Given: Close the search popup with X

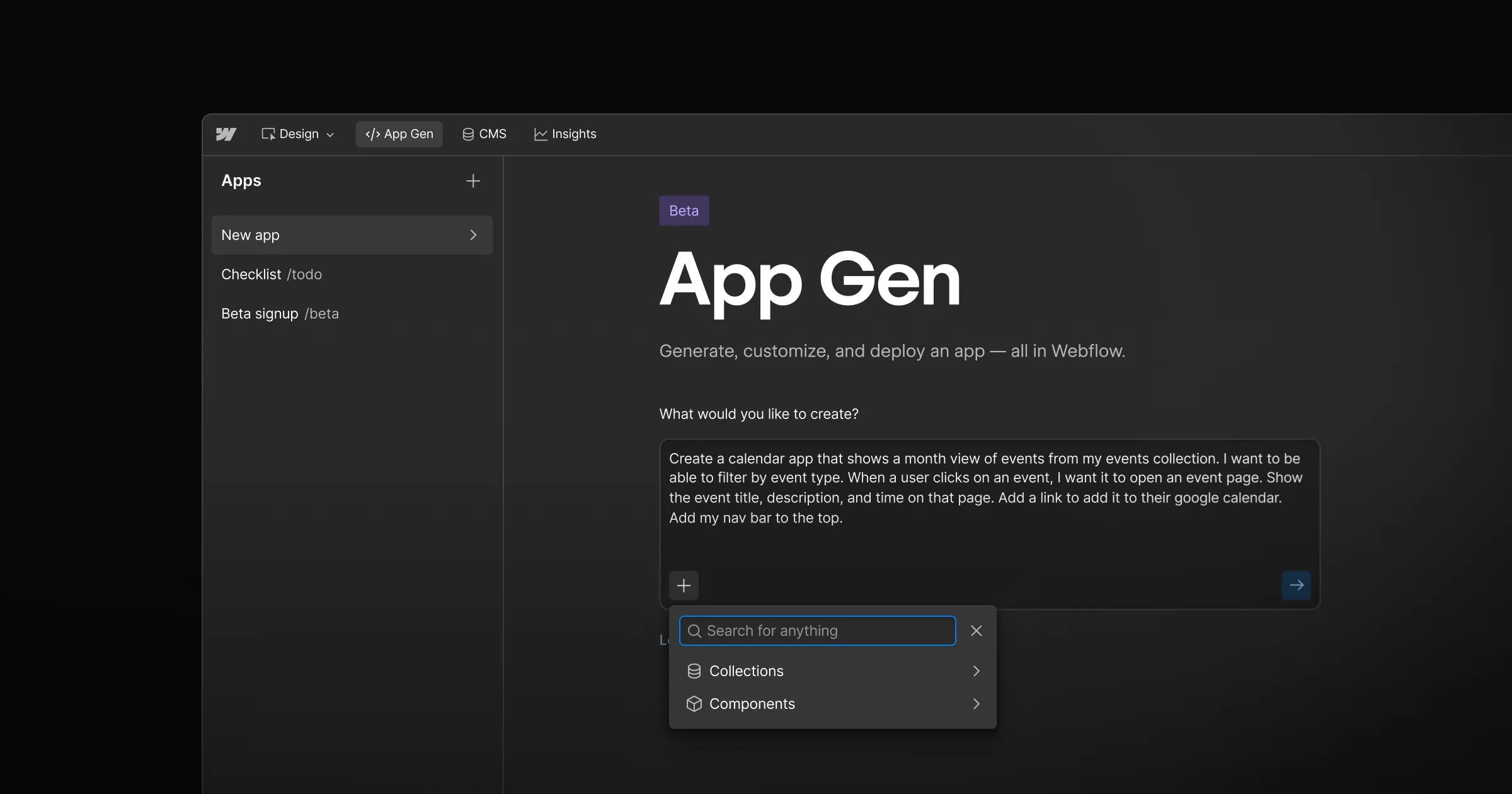Looking at the screenshot, I should [976, 631].
